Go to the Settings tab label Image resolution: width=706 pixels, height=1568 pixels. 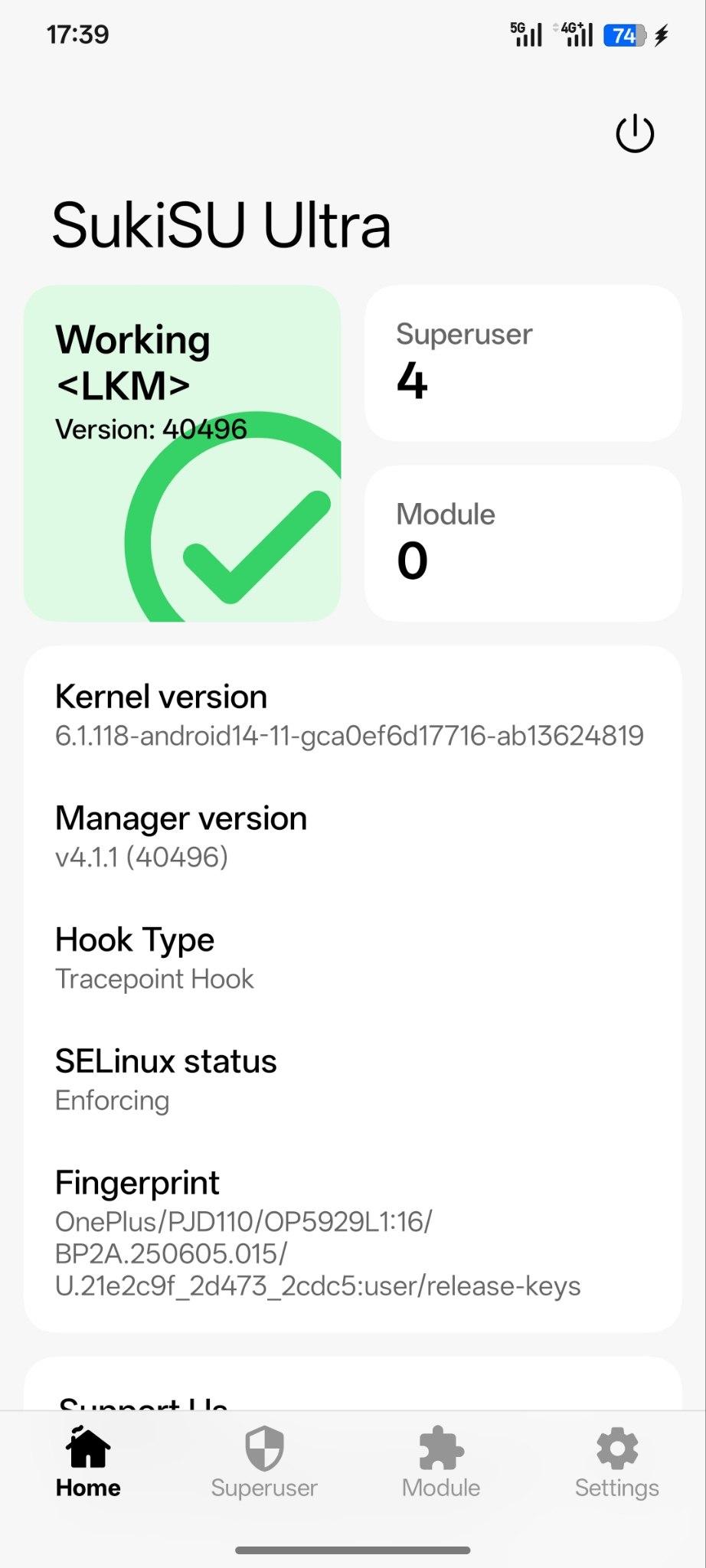[x=617, y=1488]
